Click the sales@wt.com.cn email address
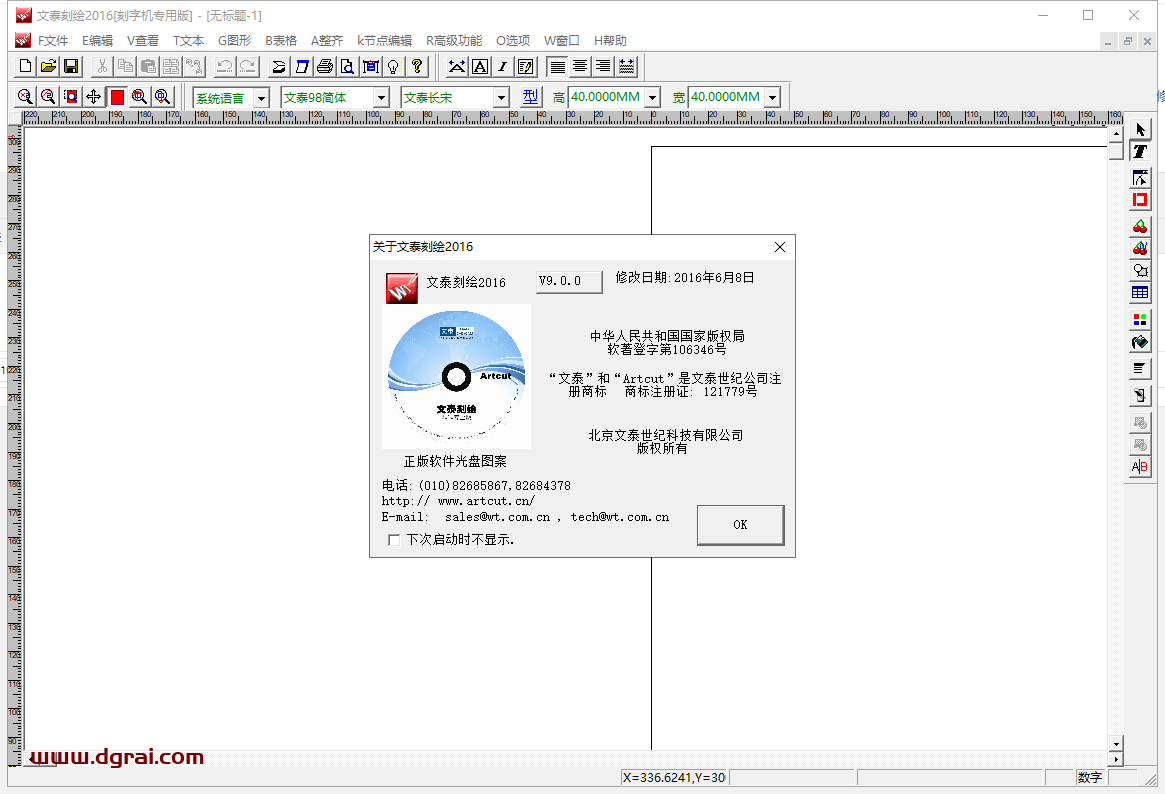 498,518
